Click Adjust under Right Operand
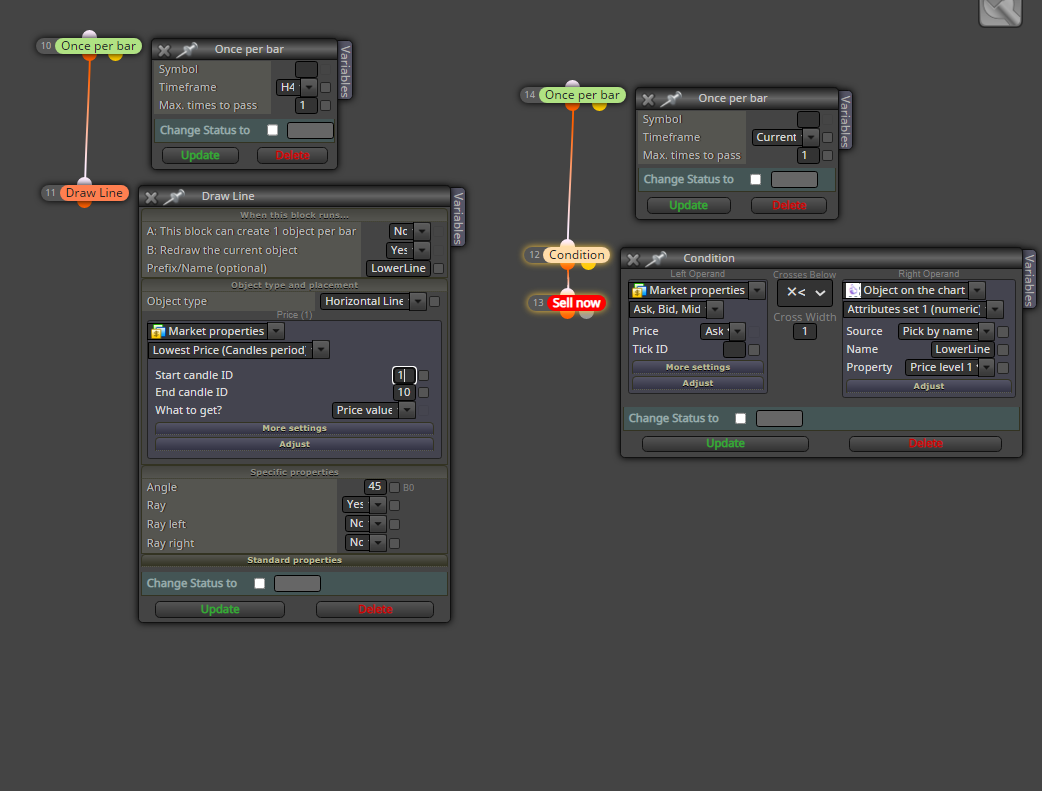 (x=928, y=386)
